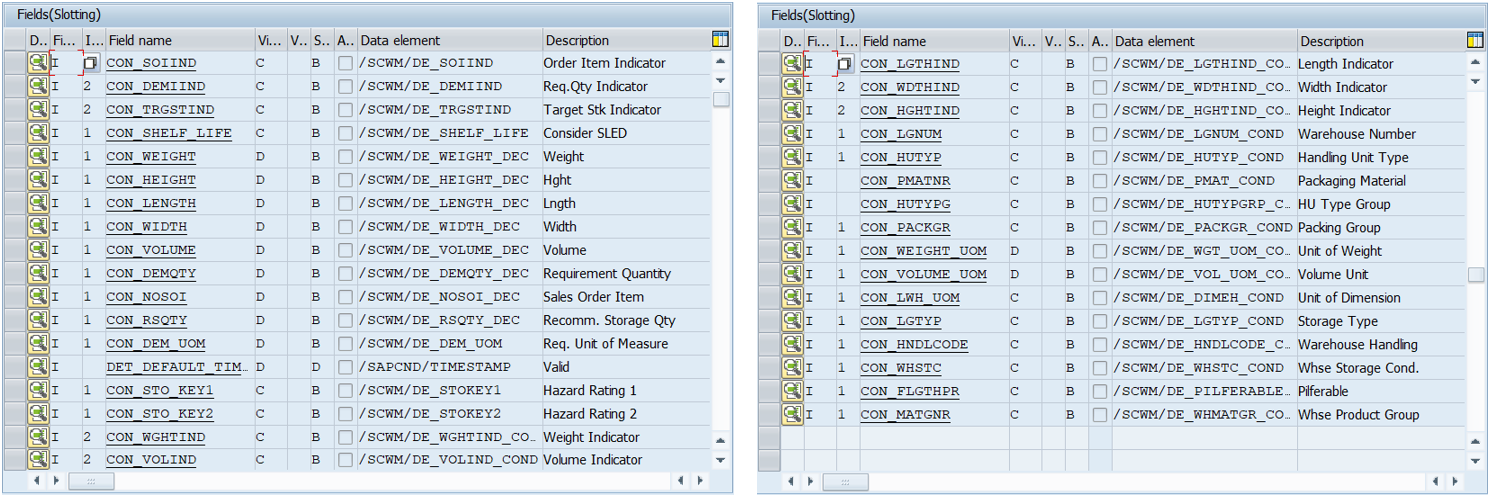Viewport: 1488px width, 495px height.
Task: Click scroll-down arrow of left table scrollbar
Action: tap(720, 460)
